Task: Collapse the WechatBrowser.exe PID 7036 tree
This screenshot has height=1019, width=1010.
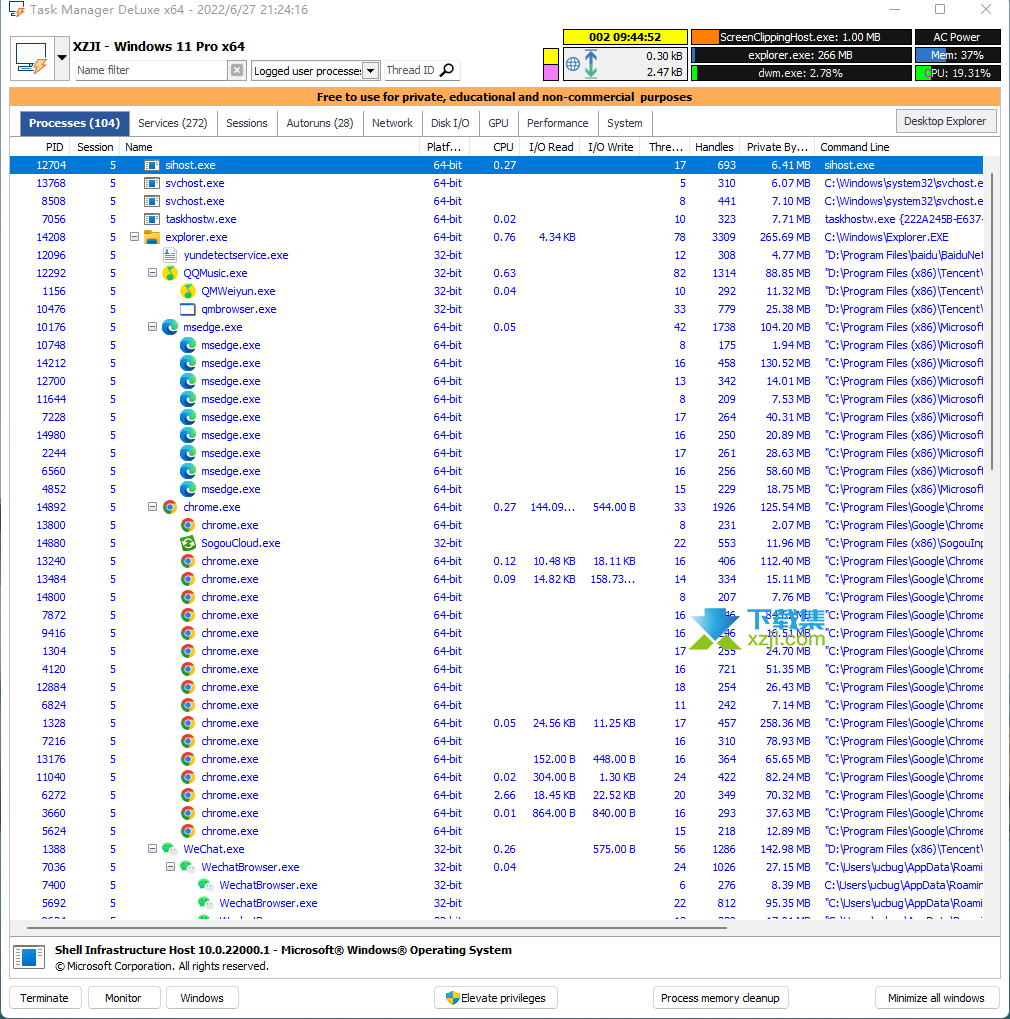Action: pyautogui.click(x=170, y=866)
